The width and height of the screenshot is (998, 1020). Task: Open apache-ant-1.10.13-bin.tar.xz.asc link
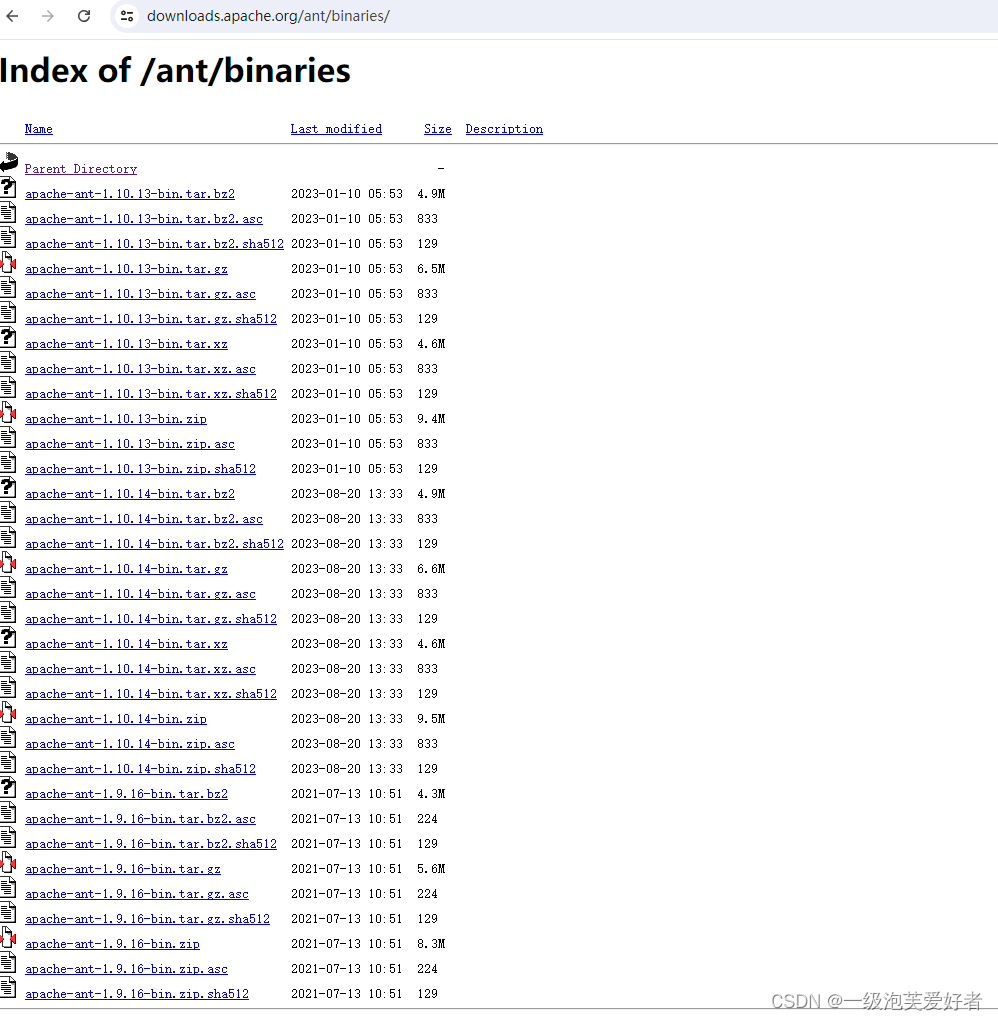tap(141, 369)
